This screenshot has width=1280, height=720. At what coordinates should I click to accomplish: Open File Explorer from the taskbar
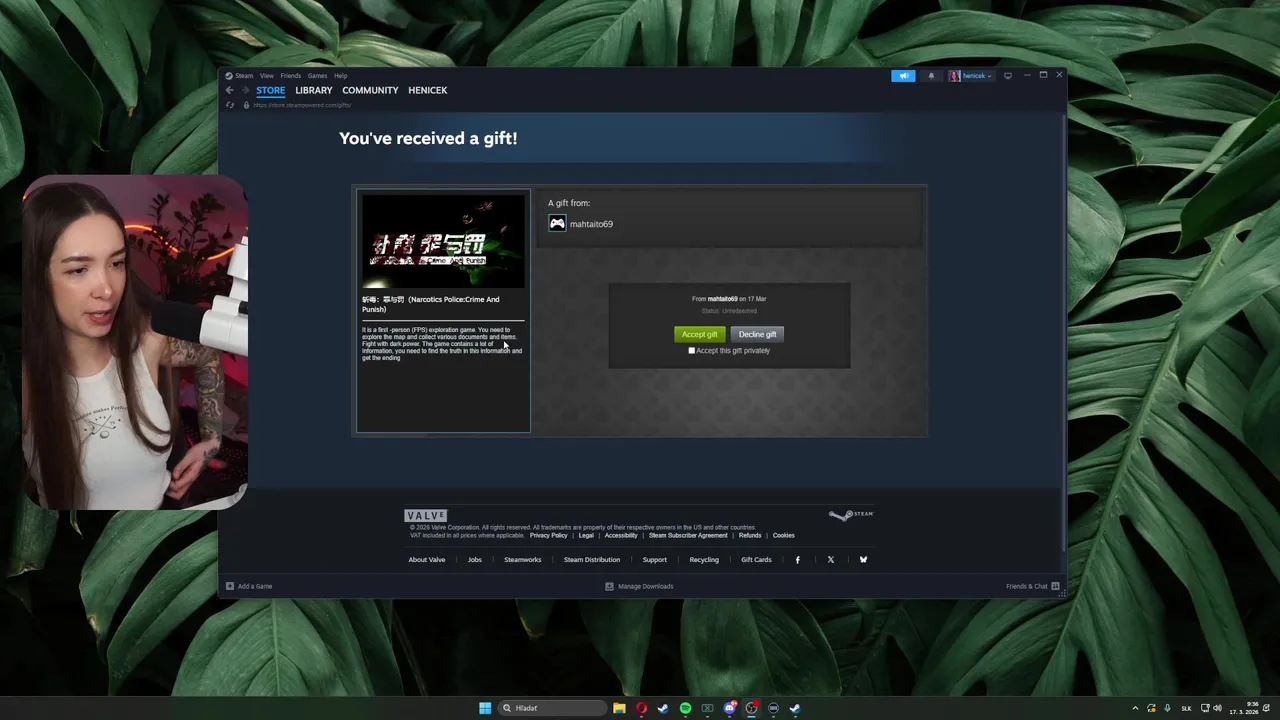pos(619,708)
